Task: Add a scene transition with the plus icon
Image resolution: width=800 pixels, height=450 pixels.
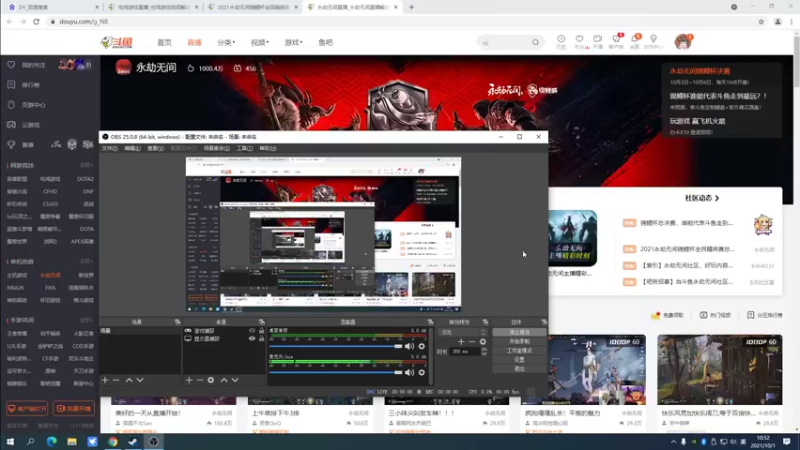Action: point(461,342)
